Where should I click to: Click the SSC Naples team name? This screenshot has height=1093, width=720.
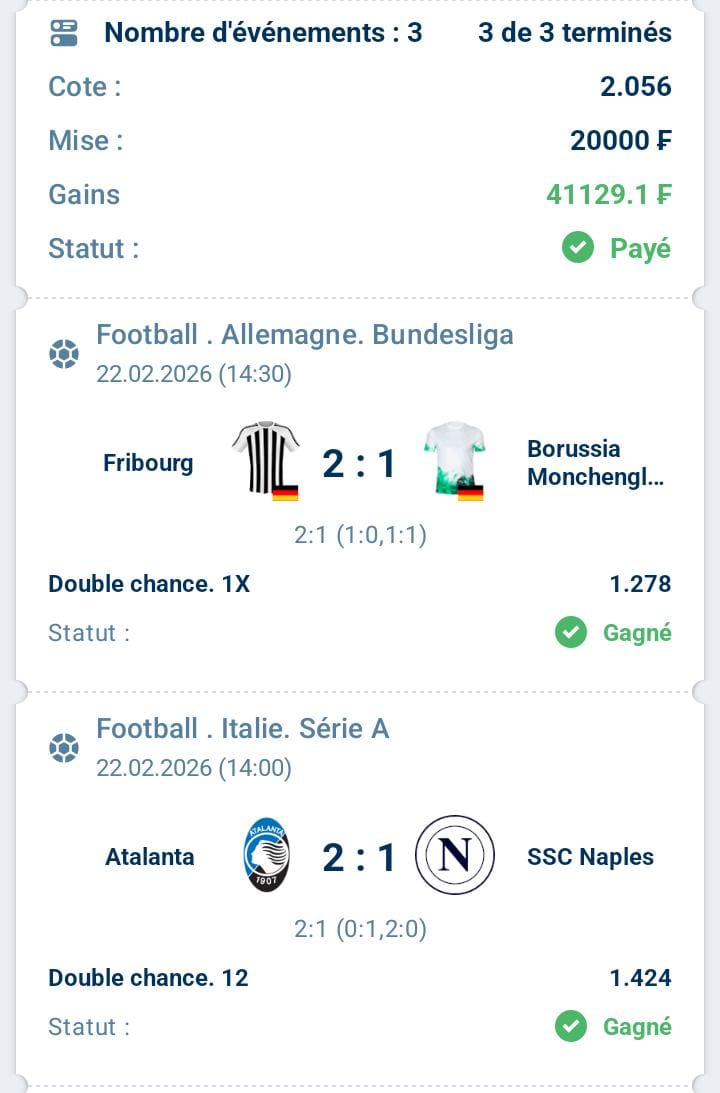click(590, 857)
